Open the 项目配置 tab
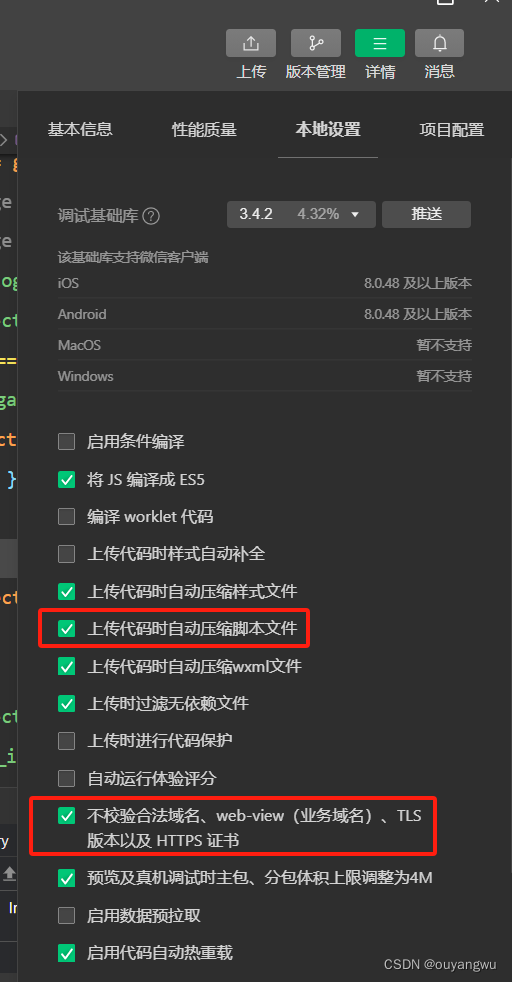Screen dimensions: 512x982 click(451, 130)
